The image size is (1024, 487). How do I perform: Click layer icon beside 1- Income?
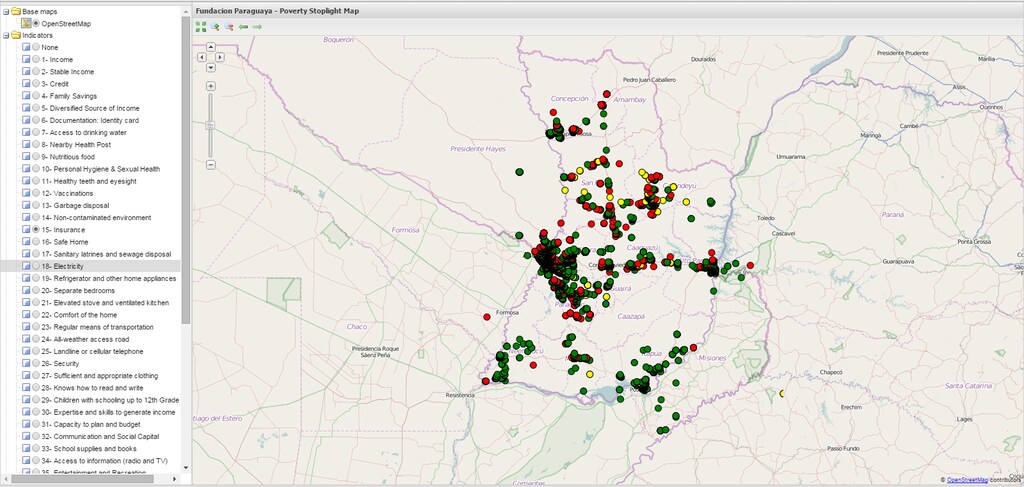point(26,59)
